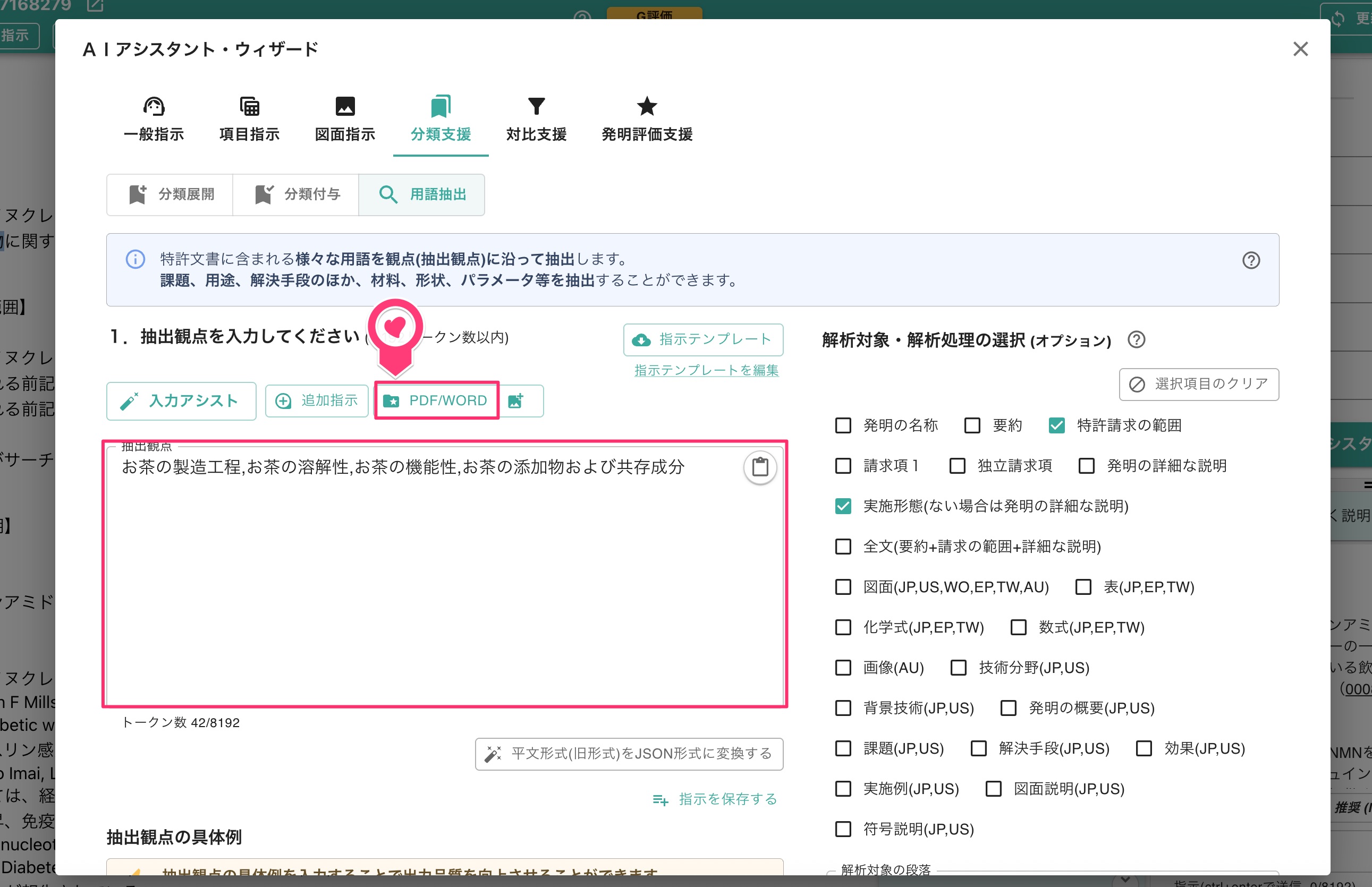Check the 解決手段(JP,US) checkbox
Image resolution: width=1372 pixels, height=887 pixels.
point(978,748)
